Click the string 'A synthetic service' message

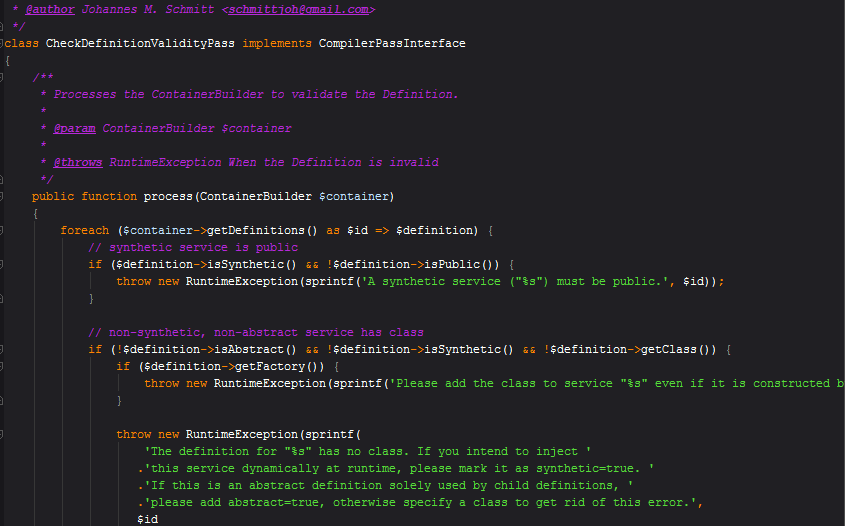tap(486, 281)
